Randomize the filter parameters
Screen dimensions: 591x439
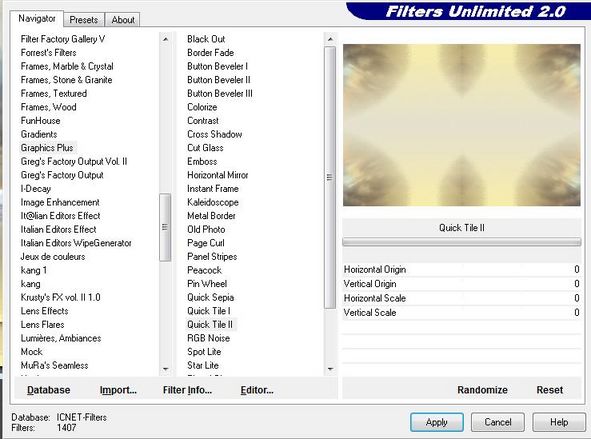pos(482,390)
